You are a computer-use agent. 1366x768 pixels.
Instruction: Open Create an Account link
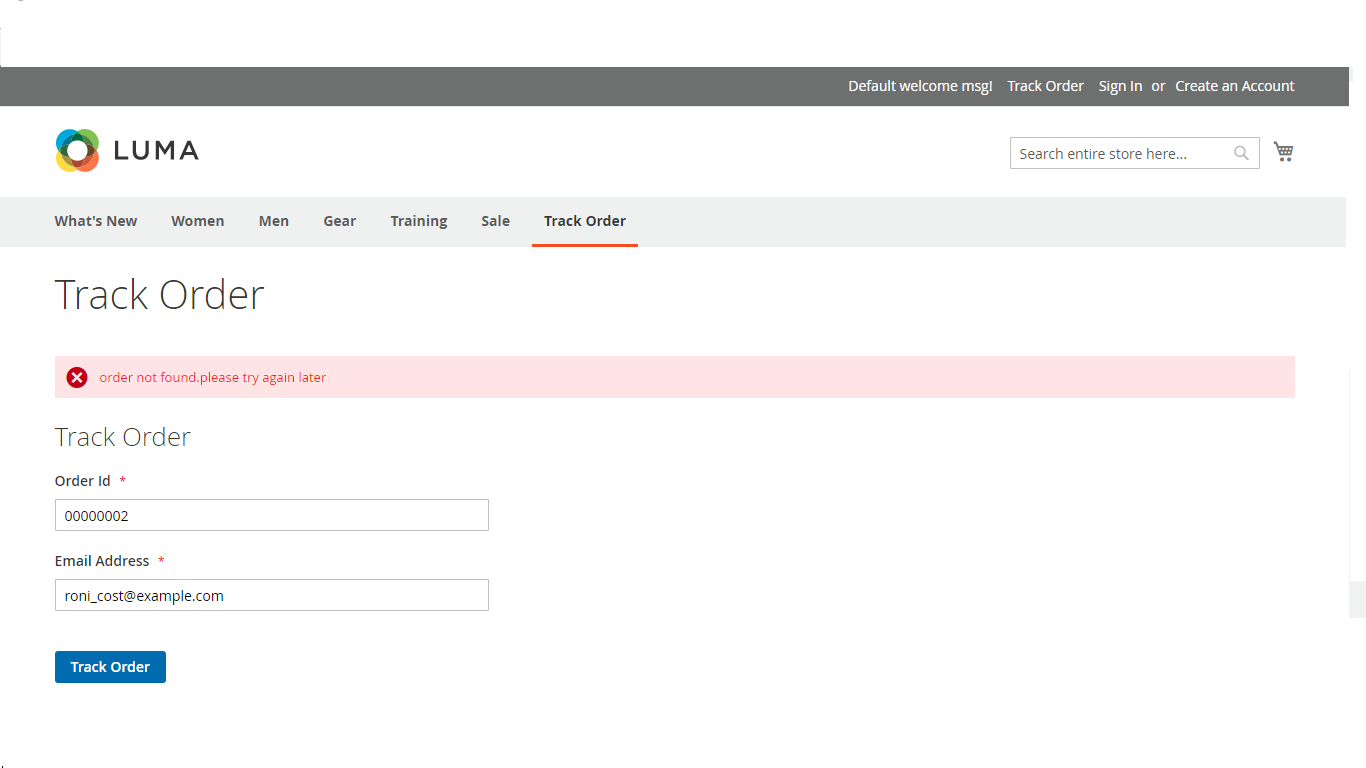point(1234,86)
